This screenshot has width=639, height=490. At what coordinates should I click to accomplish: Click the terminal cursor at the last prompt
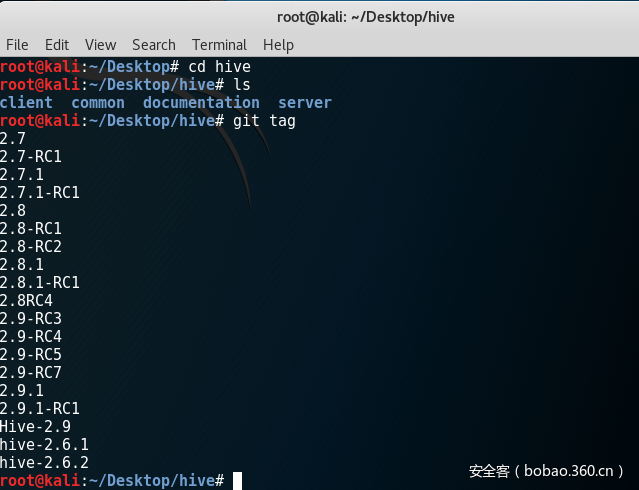238,481
